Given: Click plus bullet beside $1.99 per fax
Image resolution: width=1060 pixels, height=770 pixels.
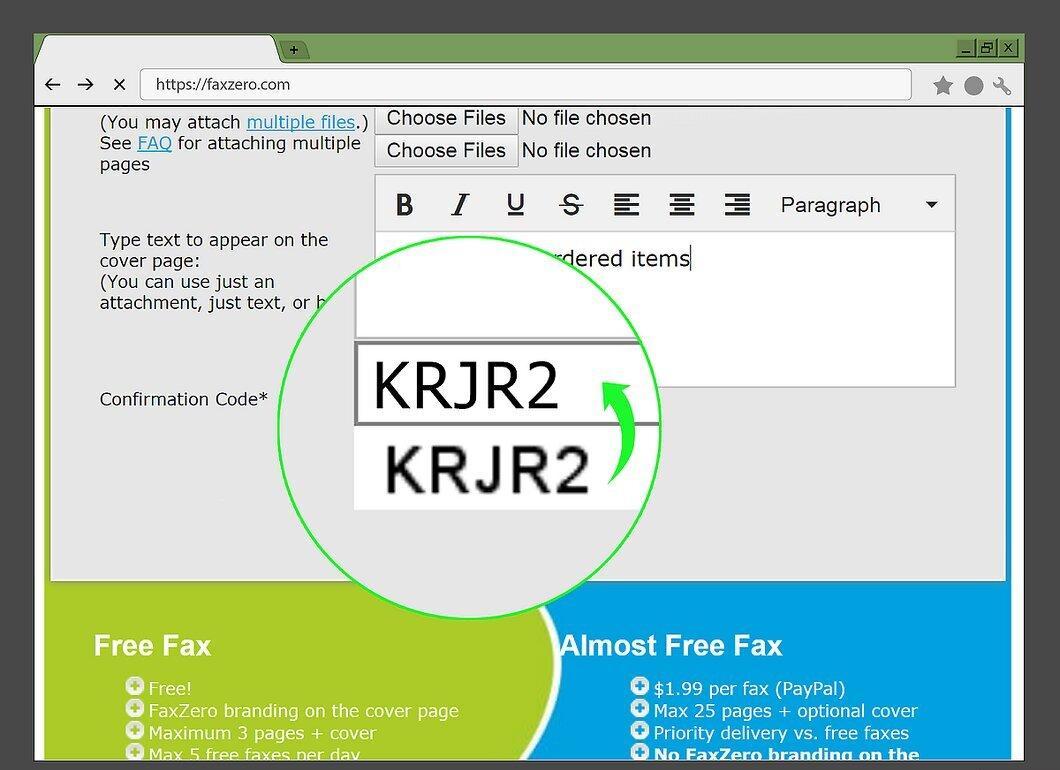Looking at the screenshot, I should (640, 686).
